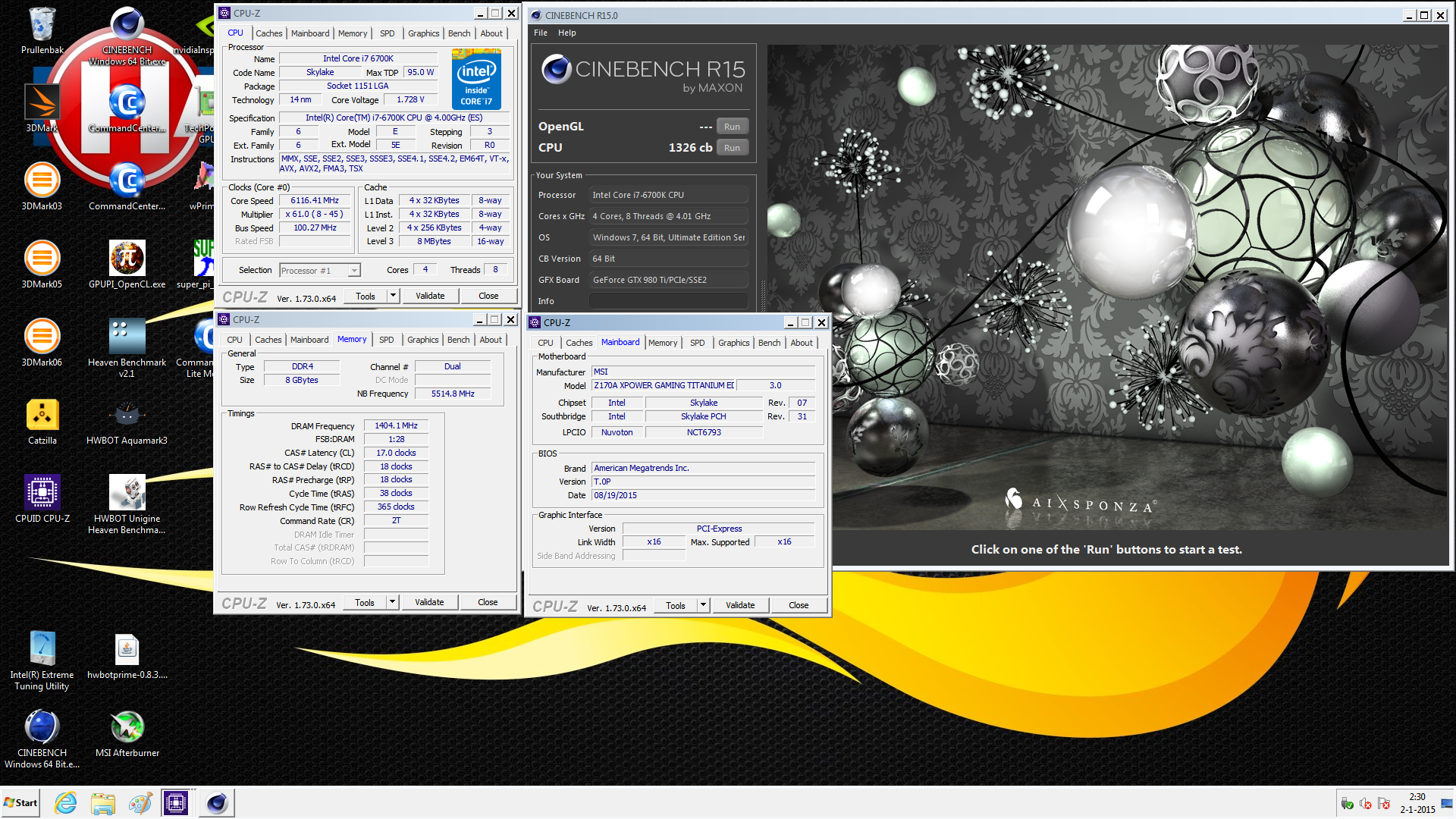Click Validate in top CPU-Z window
Viewport: 1456px width, 819px height.
coord(430,296)
